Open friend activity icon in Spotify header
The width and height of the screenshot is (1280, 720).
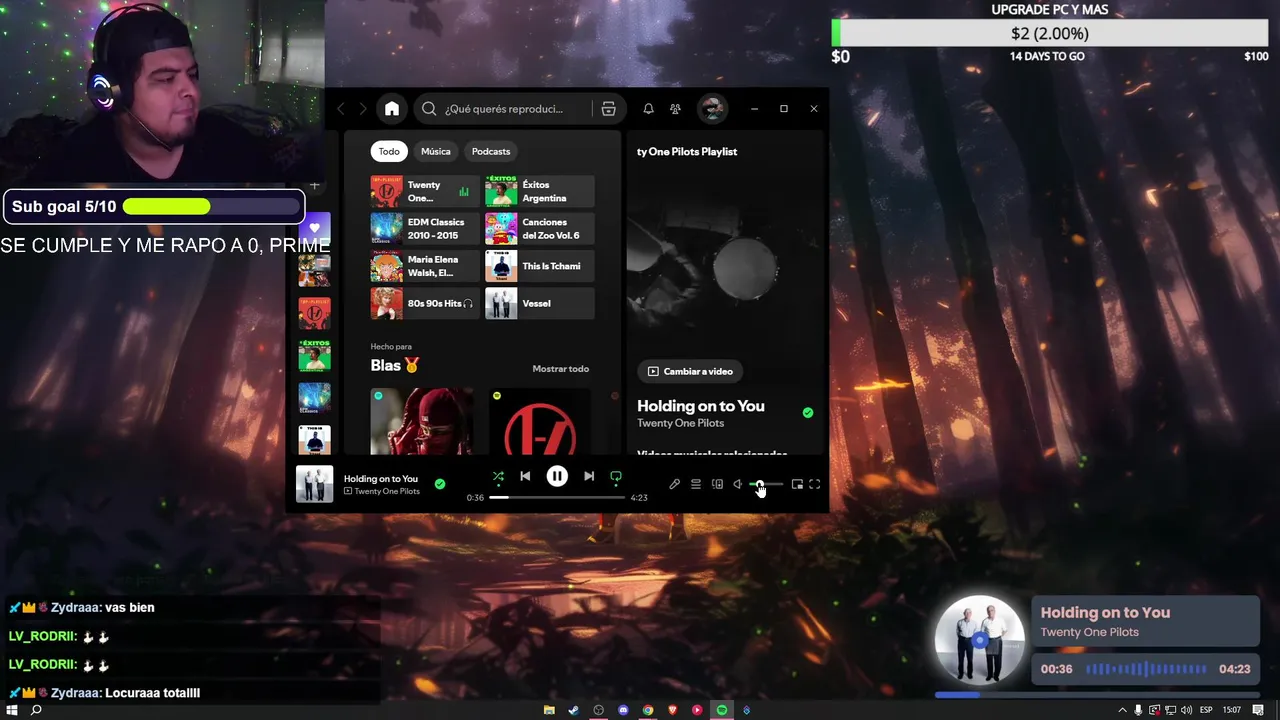pyautogui.click(x=675, y=109)
